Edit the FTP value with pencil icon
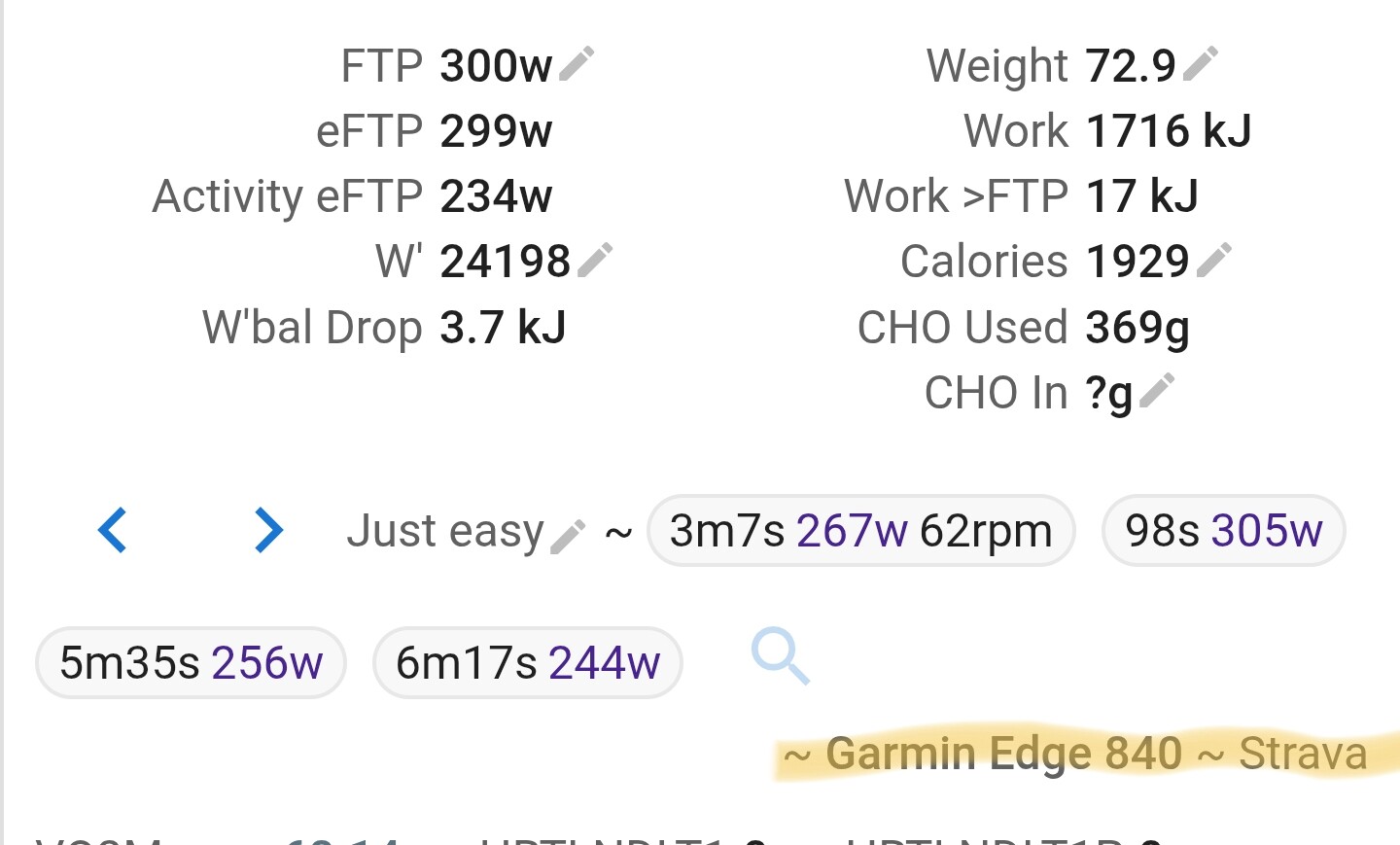 click(x=577, y=64)
